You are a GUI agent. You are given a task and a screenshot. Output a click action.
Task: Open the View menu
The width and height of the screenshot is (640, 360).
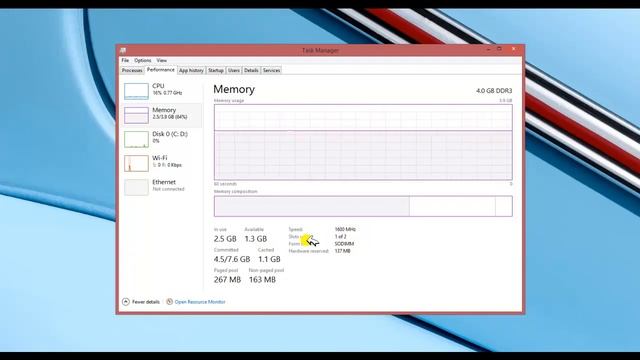point(162,60)
